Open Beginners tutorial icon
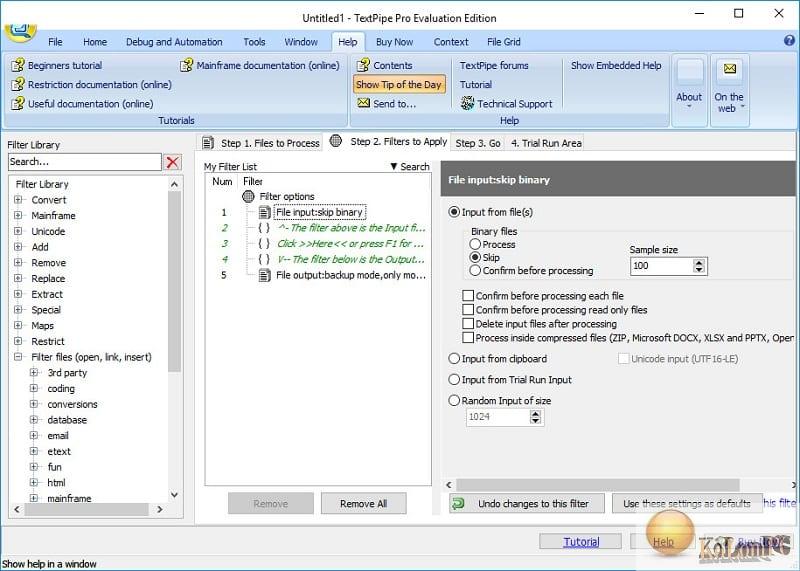Screen dimensions: 800x571 [18, 65]
